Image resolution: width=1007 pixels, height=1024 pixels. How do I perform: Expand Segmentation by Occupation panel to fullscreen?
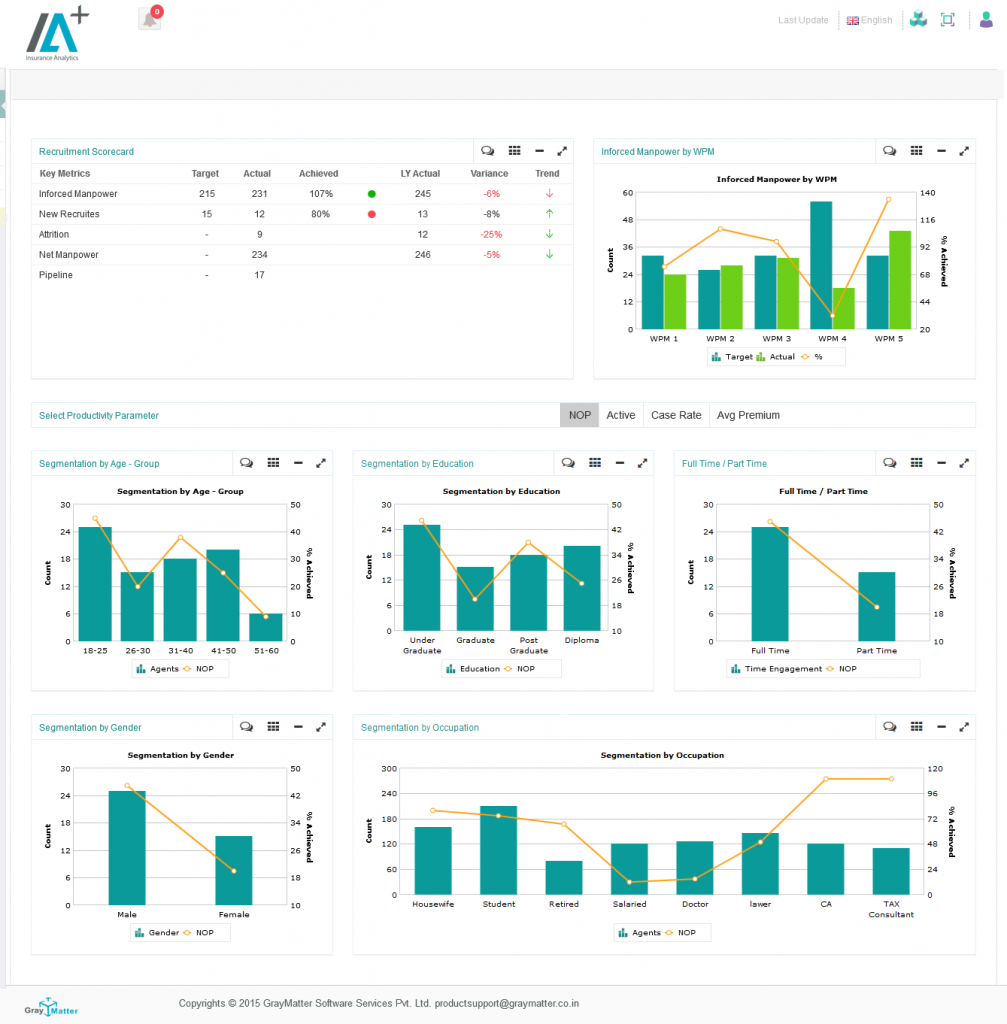(x=964, y=727)
